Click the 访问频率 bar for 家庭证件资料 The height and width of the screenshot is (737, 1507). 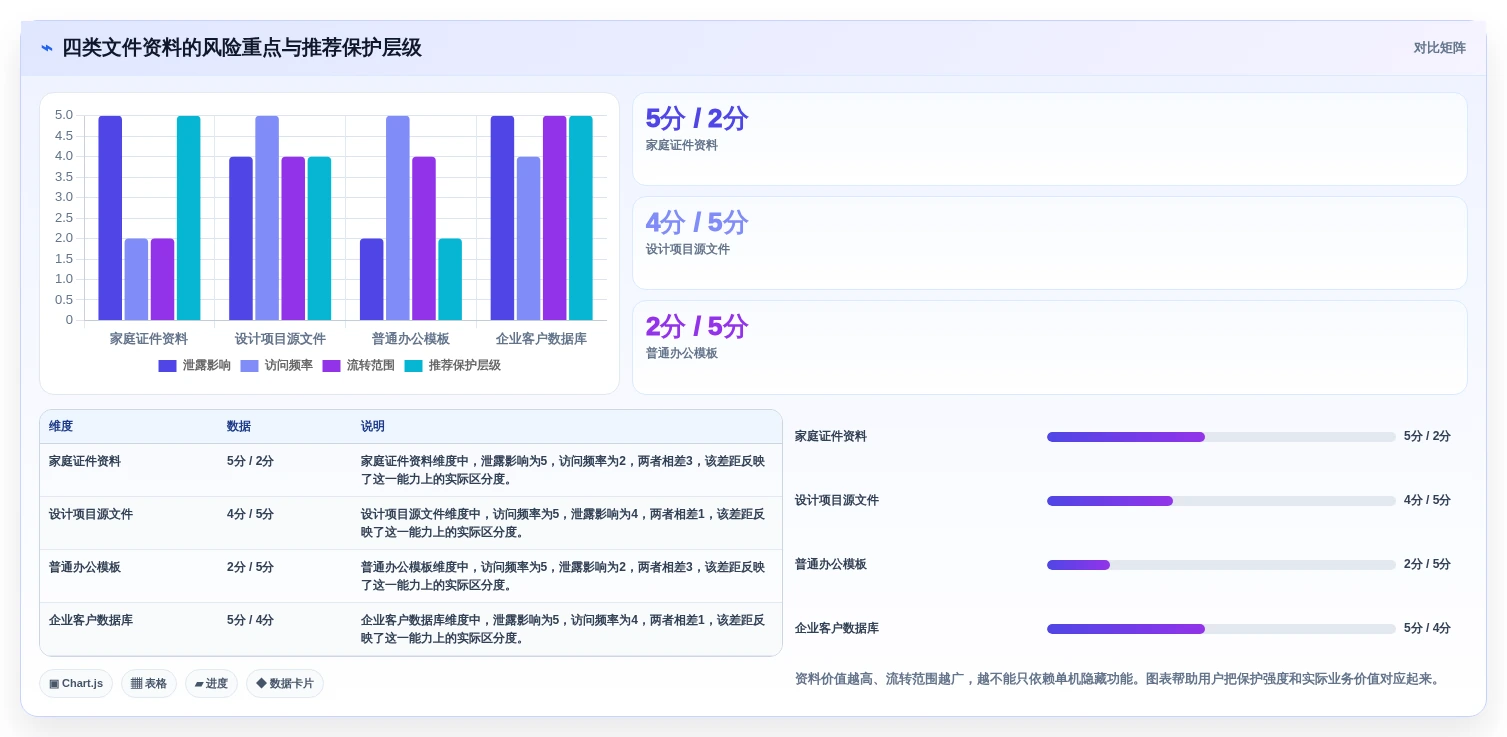pyautogui.click(x=136, y=279)
